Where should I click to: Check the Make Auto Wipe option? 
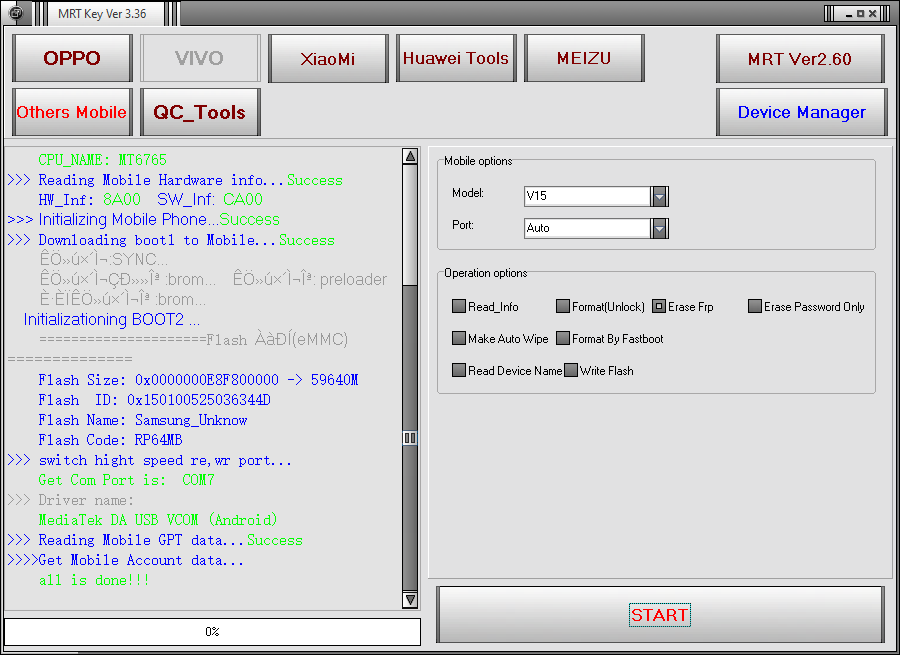[459, 339]
